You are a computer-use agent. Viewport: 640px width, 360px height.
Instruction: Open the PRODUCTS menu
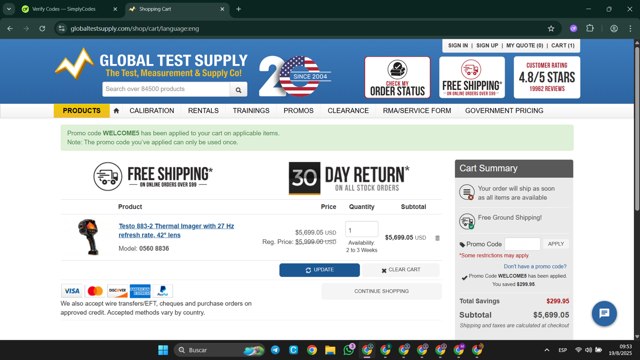(82, 111)
